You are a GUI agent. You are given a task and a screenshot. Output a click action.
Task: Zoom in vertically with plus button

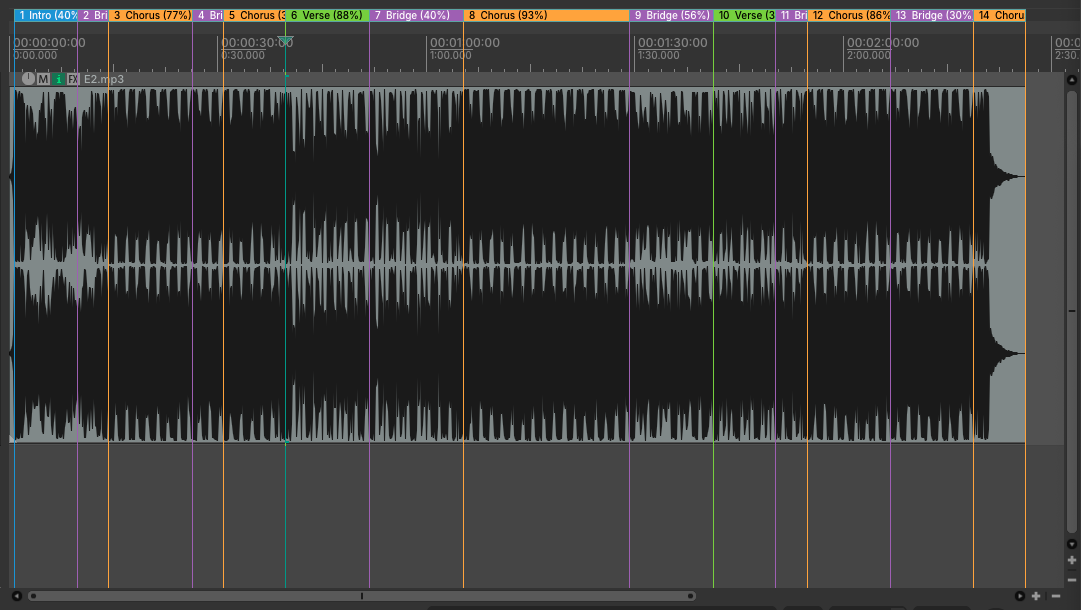1071,560
